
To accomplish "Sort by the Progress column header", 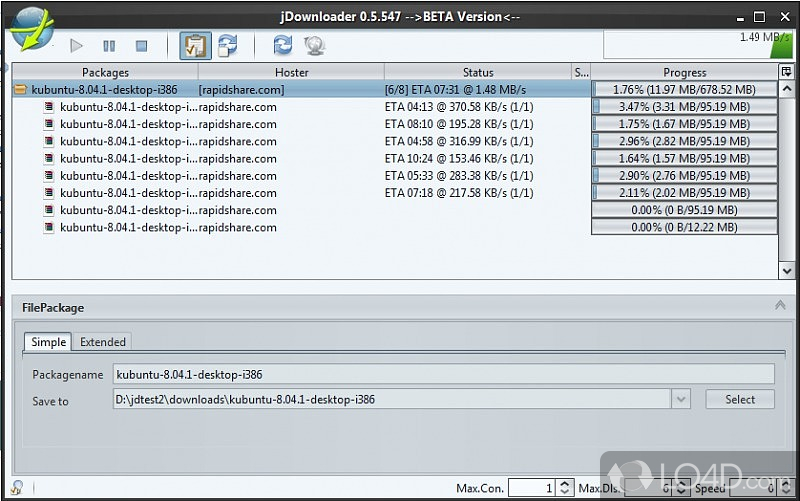I will [685, 72].
